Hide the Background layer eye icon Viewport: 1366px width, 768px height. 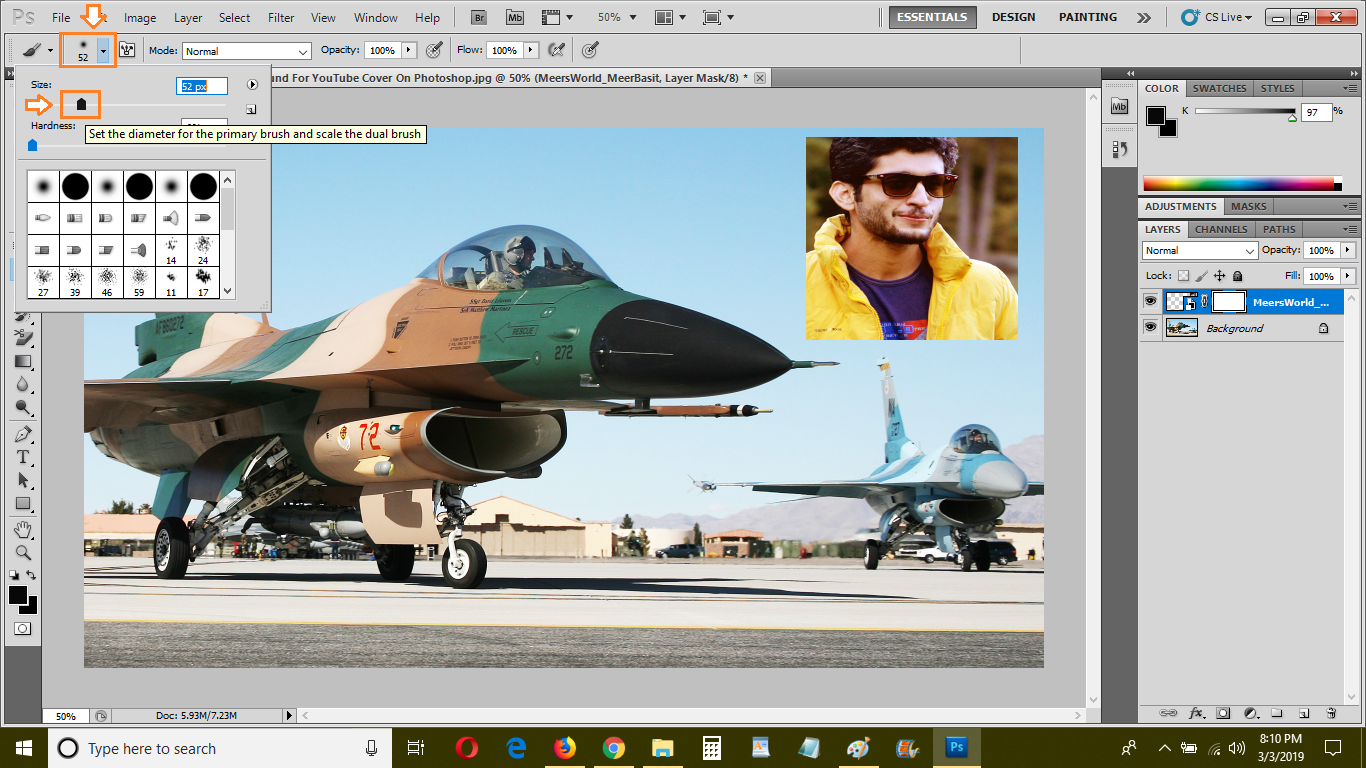click(x=1150, y=327)
